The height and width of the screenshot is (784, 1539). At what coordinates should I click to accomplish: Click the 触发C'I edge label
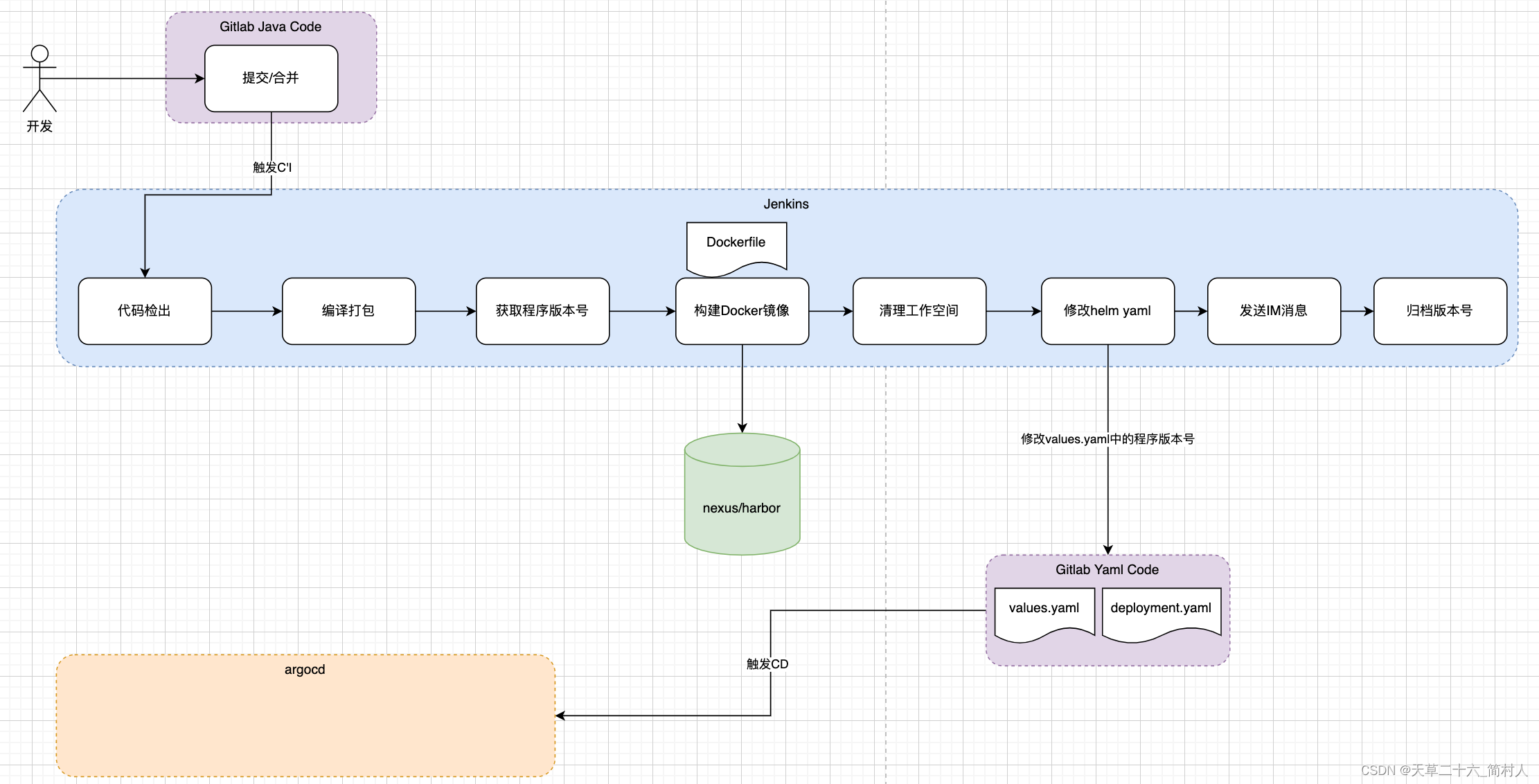pyautogui.click(x=272, y=168)
